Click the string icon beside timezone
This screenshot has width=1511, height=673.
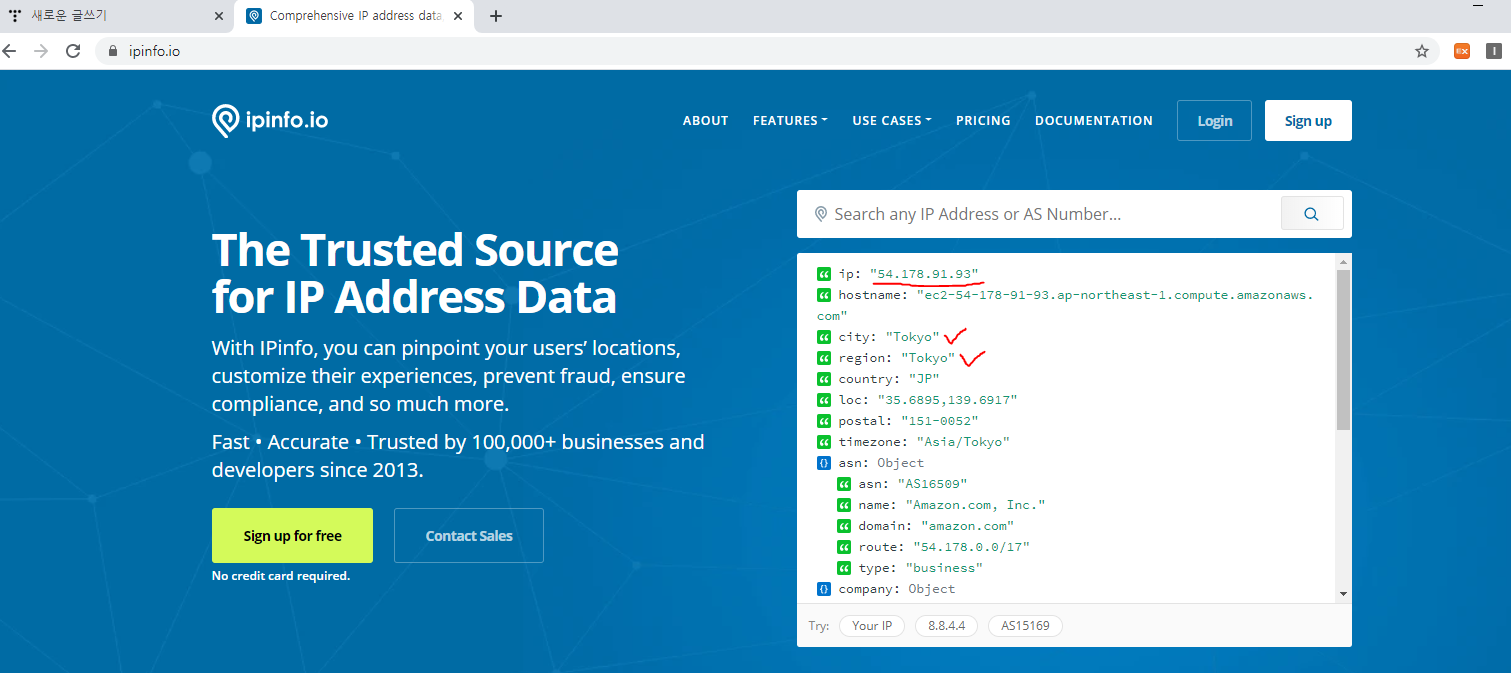tap(824, 442)
